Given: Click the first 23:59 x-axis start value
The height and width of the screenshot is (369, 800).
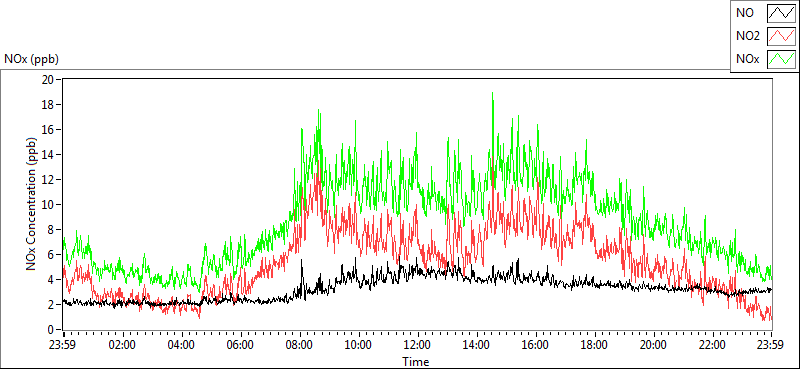Looking at the screenshot, I should pyautogui.click(x=63, y=344).
